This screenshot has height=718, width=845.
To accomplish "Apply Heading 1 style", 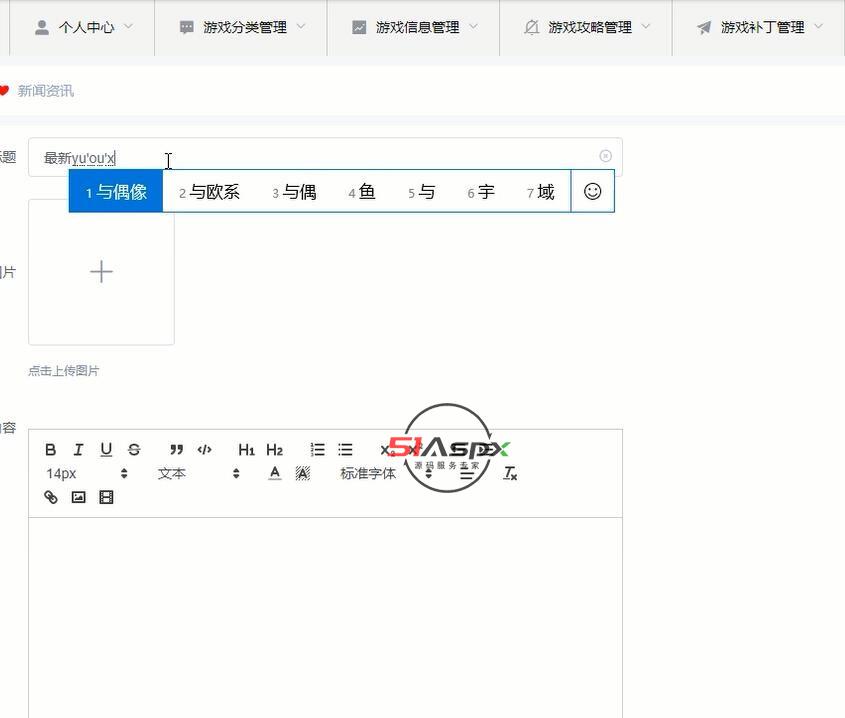I will pyautogui.click(x=246, y=450).
